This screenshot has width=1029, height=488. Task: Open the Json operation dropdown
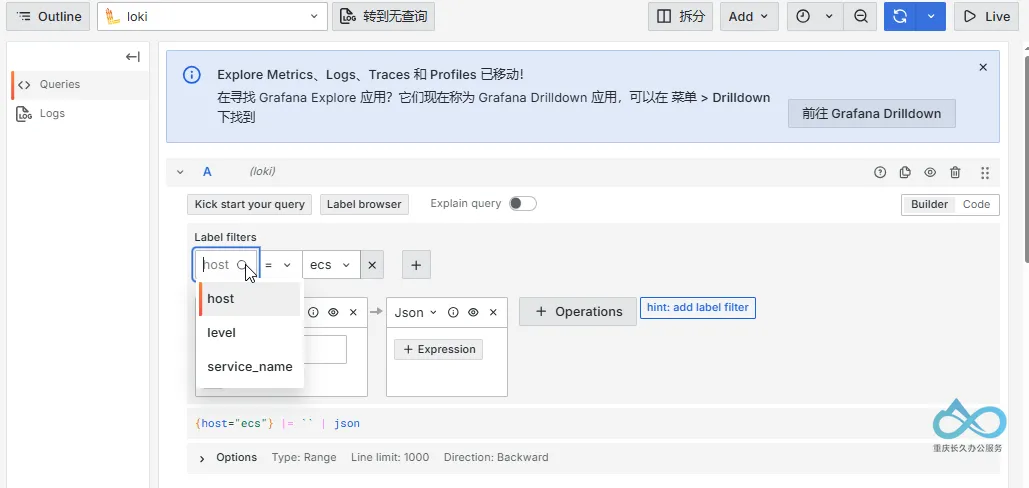click(x=415, y=313)
